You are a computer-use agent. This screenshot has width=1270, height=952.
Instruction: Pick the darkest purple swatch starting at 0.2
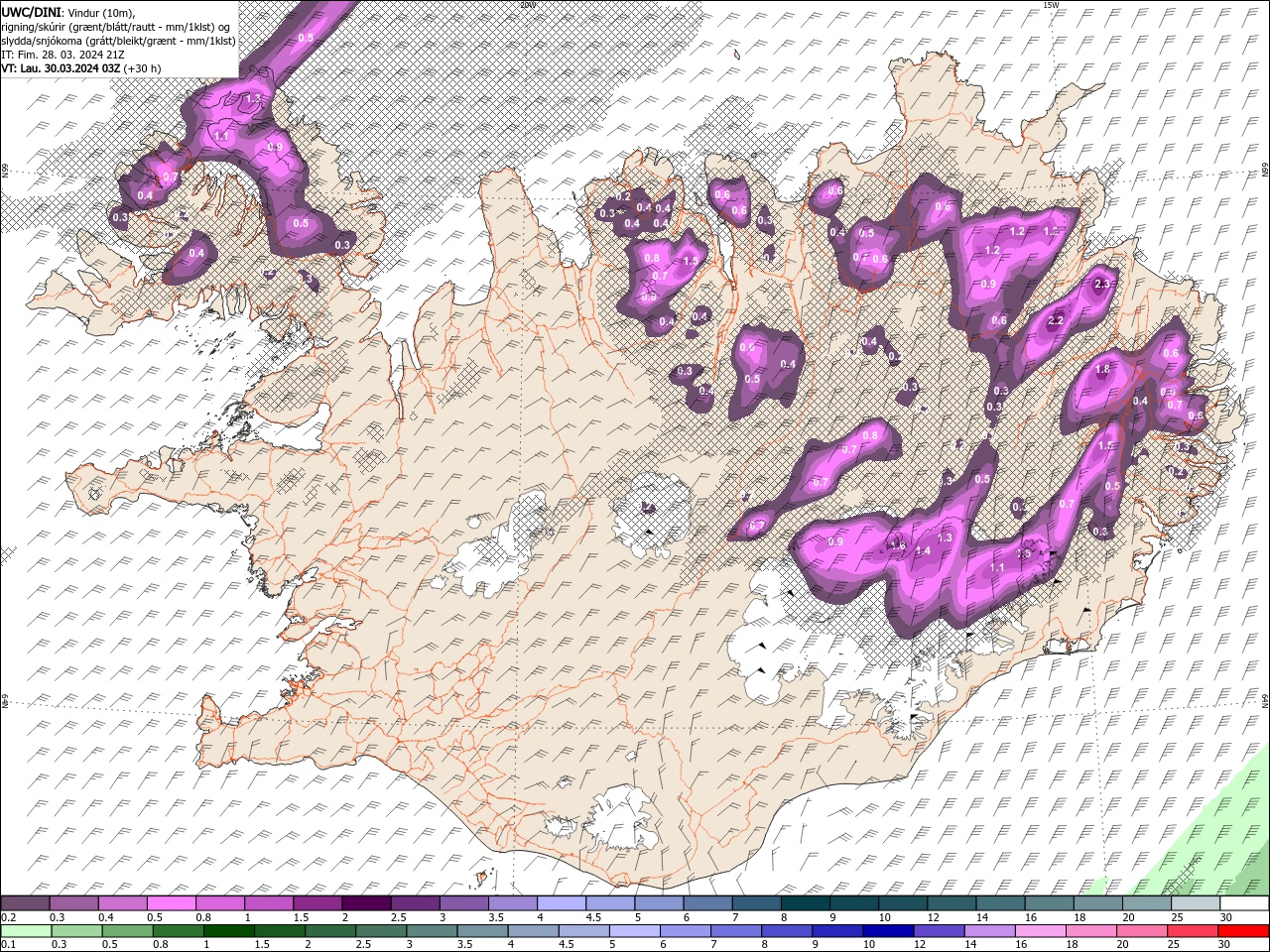[25, 903]
